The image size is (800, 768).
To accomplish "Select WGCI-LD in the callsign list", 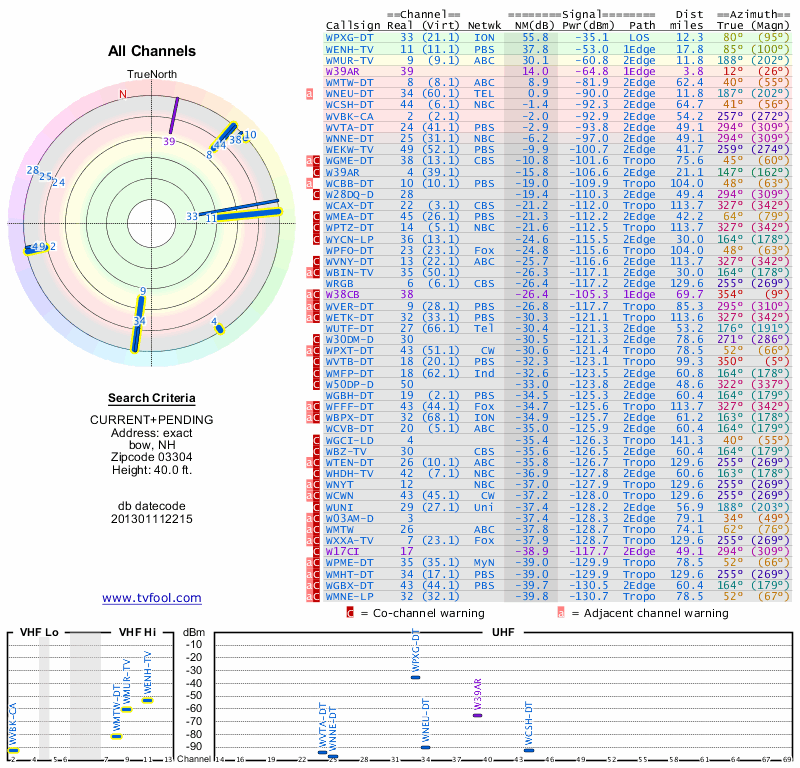I will tap(349, 440).
